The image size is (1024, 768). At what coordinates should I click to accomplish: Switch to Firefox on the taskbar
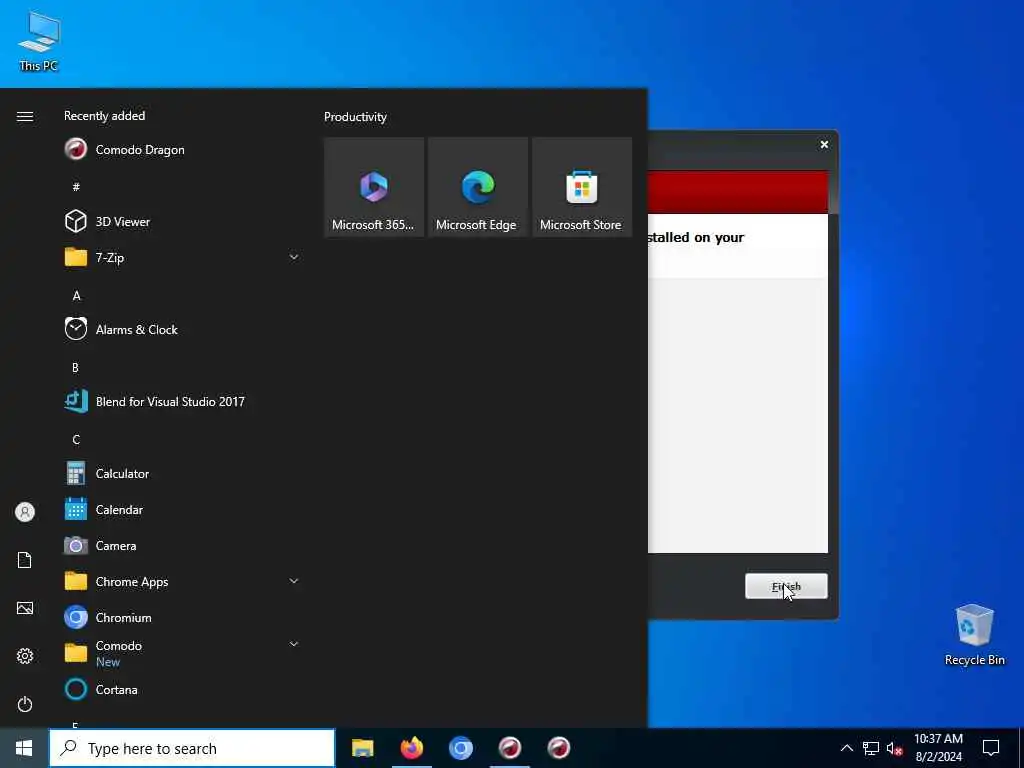click(x=411, y=748)
